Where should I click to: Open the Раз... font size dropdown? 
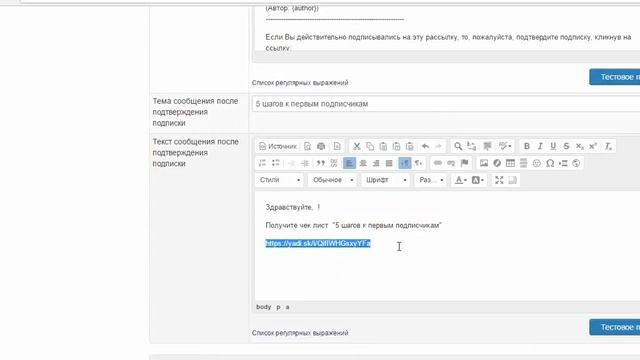click(x=431, y=180)
